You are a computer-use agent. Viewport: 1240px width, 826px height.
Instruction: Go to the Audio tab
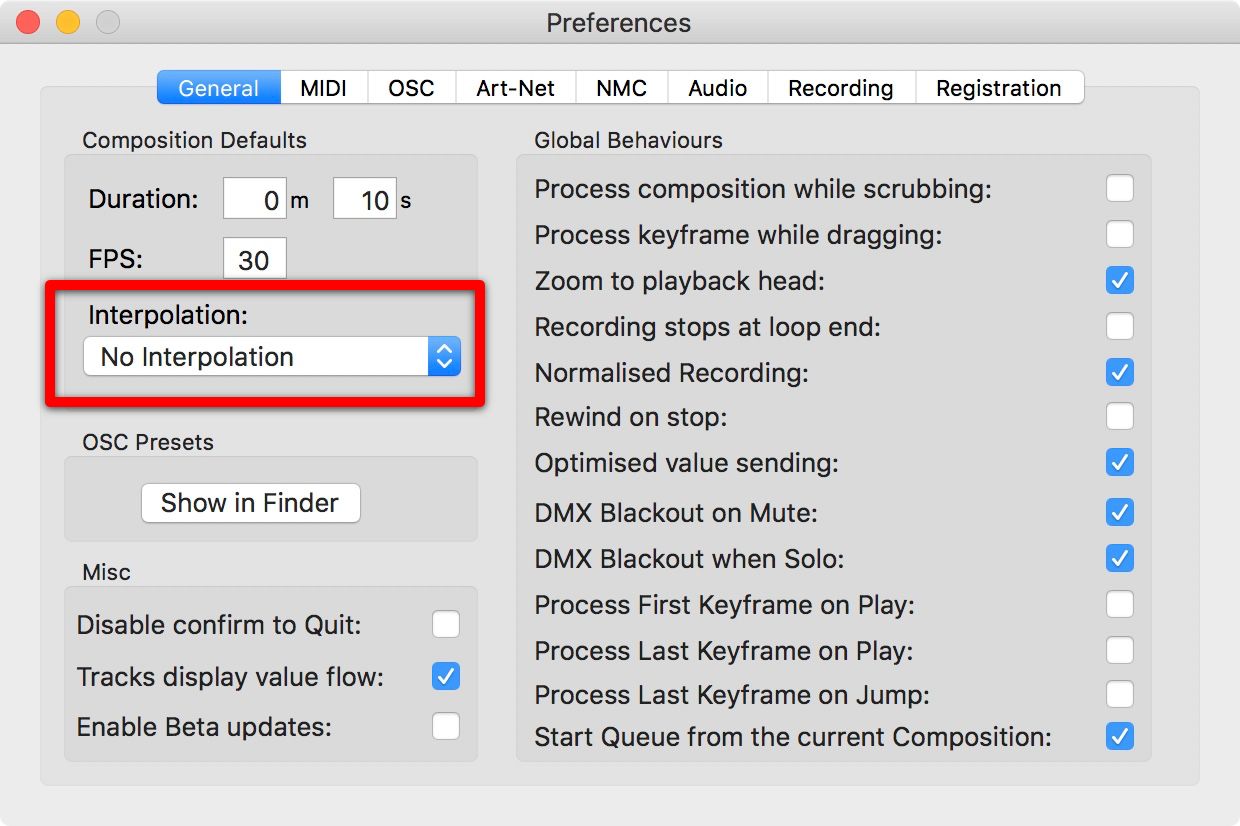click(718, 88)
